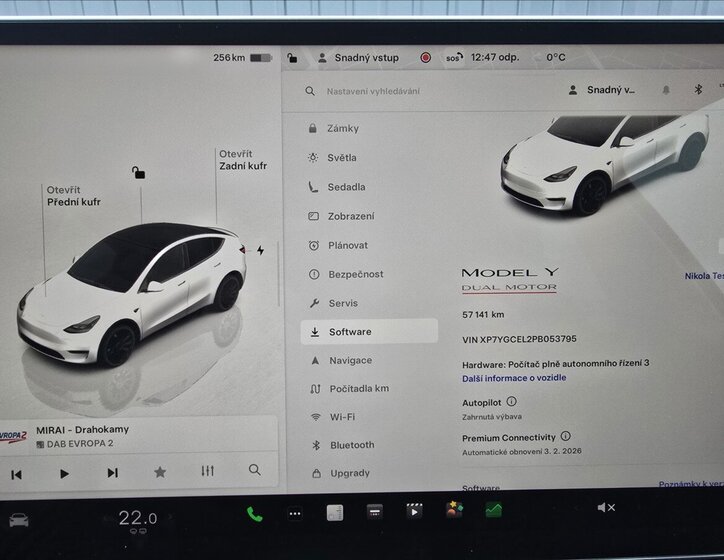Unmute the volume speaker icon

click(x=606, y=507)
